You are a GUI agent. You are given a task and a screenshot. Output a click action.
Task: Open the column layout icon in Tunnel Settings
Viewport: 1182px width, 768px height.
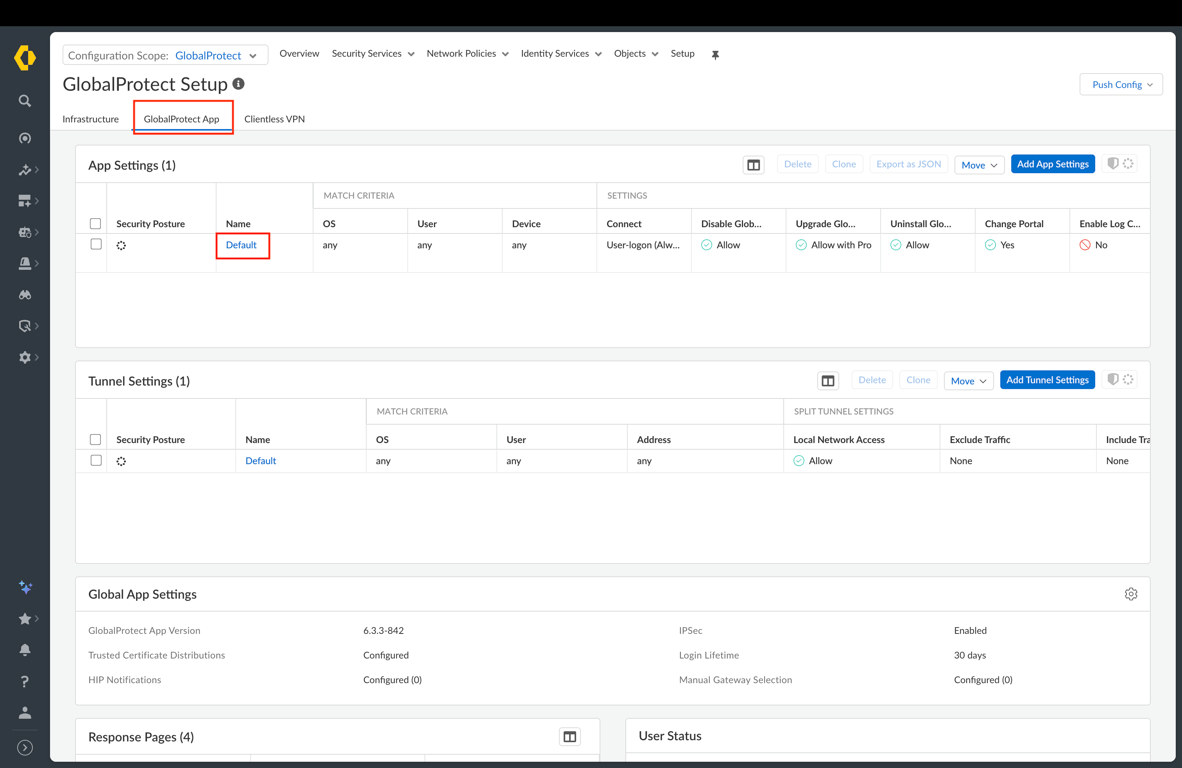point(828,381)
